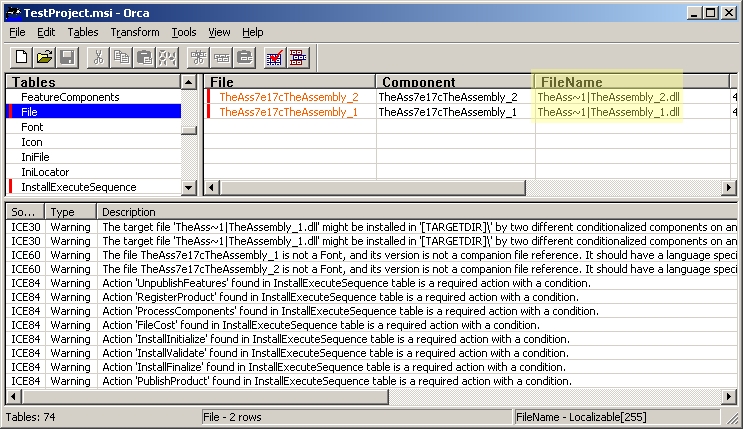
Task: Click the Tables list scrollbar thumb
Action: coord(189,130)
